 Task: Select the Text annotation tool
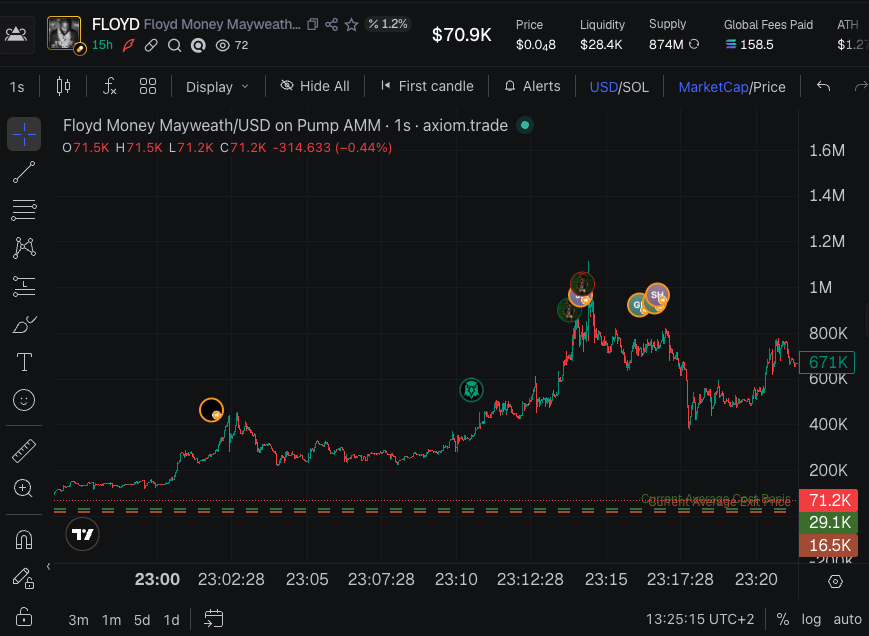click(x=24, y=362)
